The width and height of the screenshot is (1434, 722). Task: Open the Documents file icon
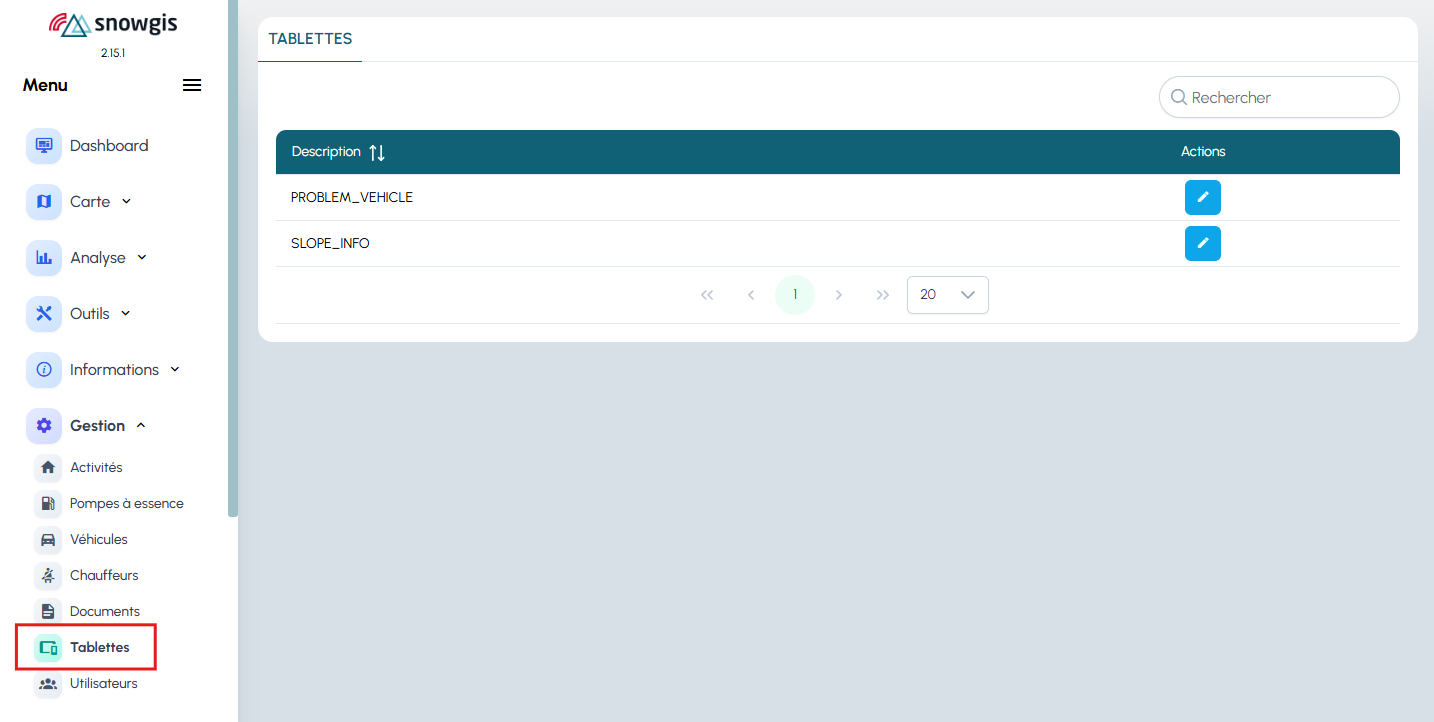click(48, 612)
